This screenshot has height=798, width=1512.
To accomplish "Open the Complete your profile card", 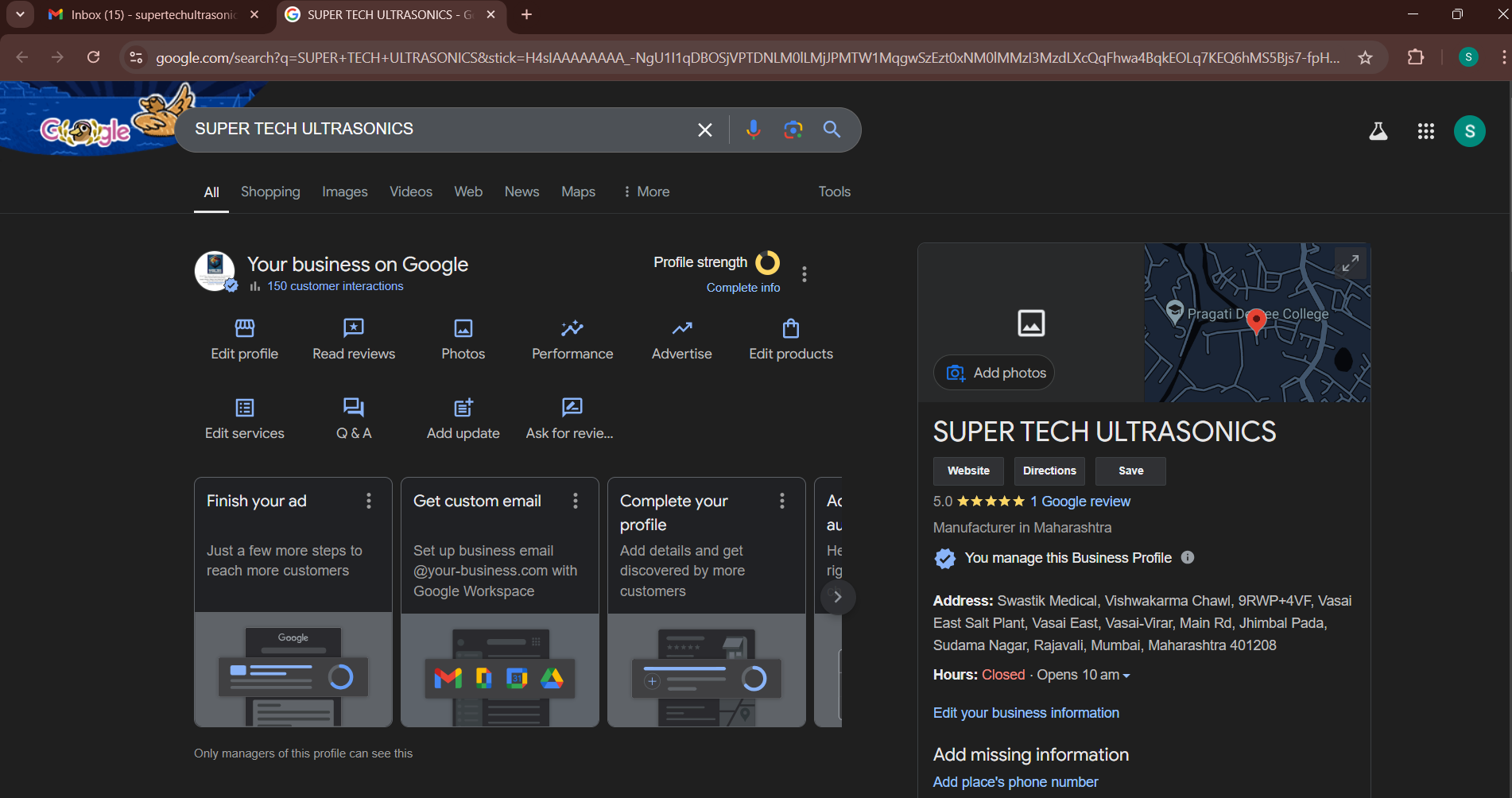I will (x=707, y=602).
